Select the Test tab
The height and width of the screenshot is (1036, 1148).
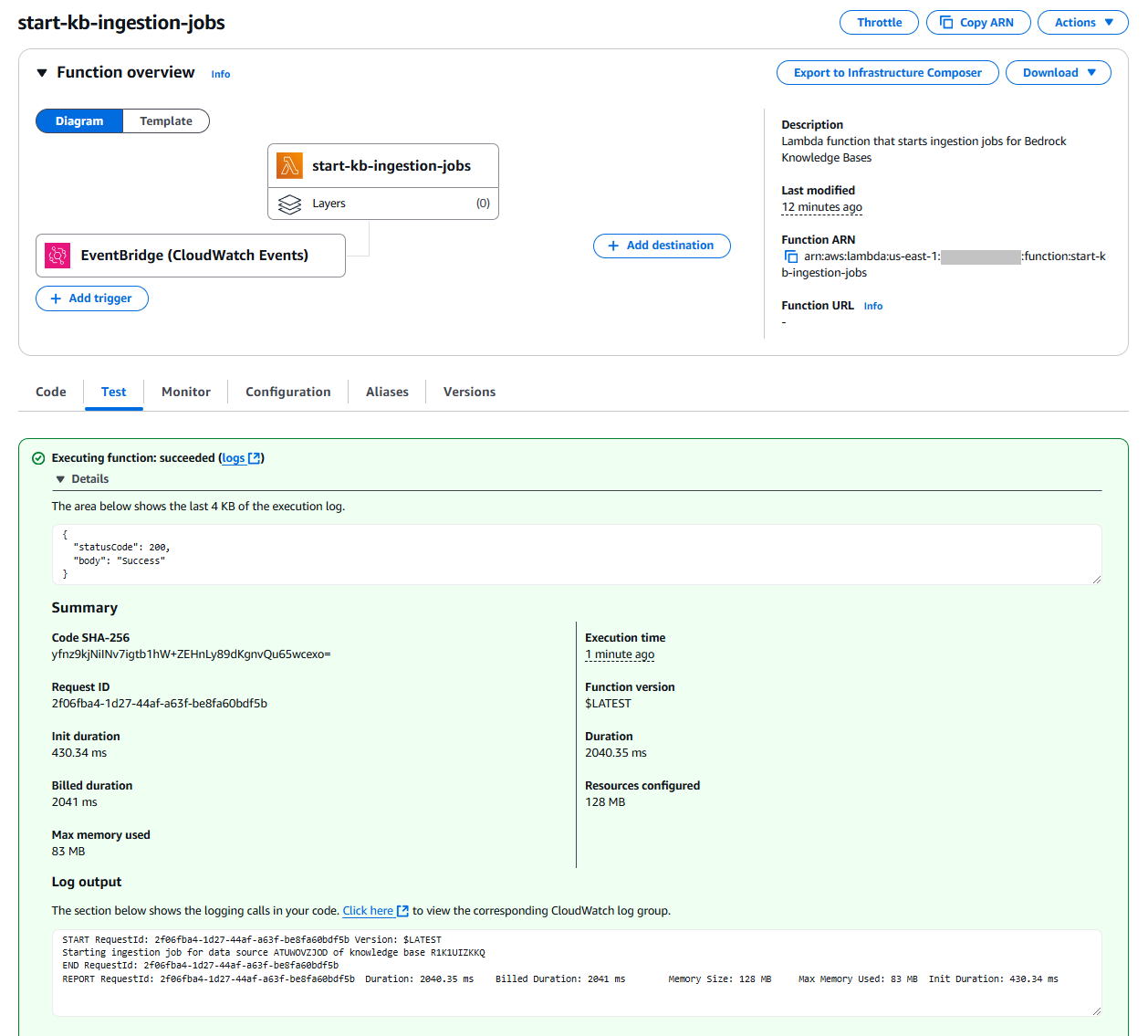click(x=114, y=392)
